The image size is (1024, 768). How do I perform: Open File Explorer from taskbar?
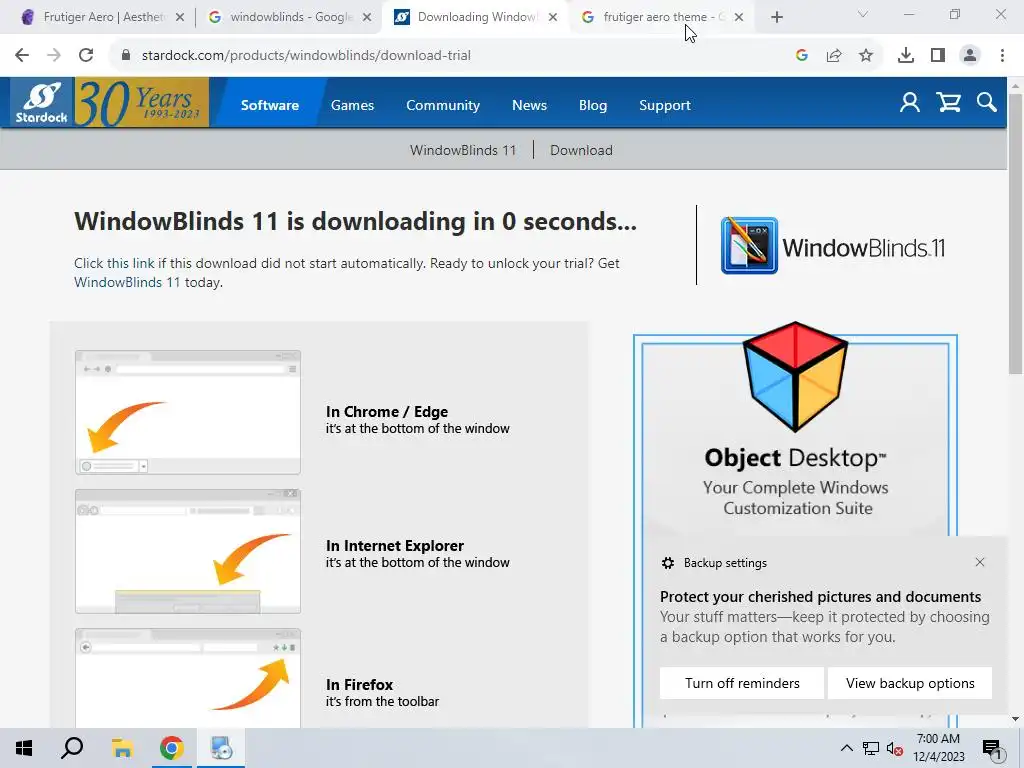coord(122,748)
